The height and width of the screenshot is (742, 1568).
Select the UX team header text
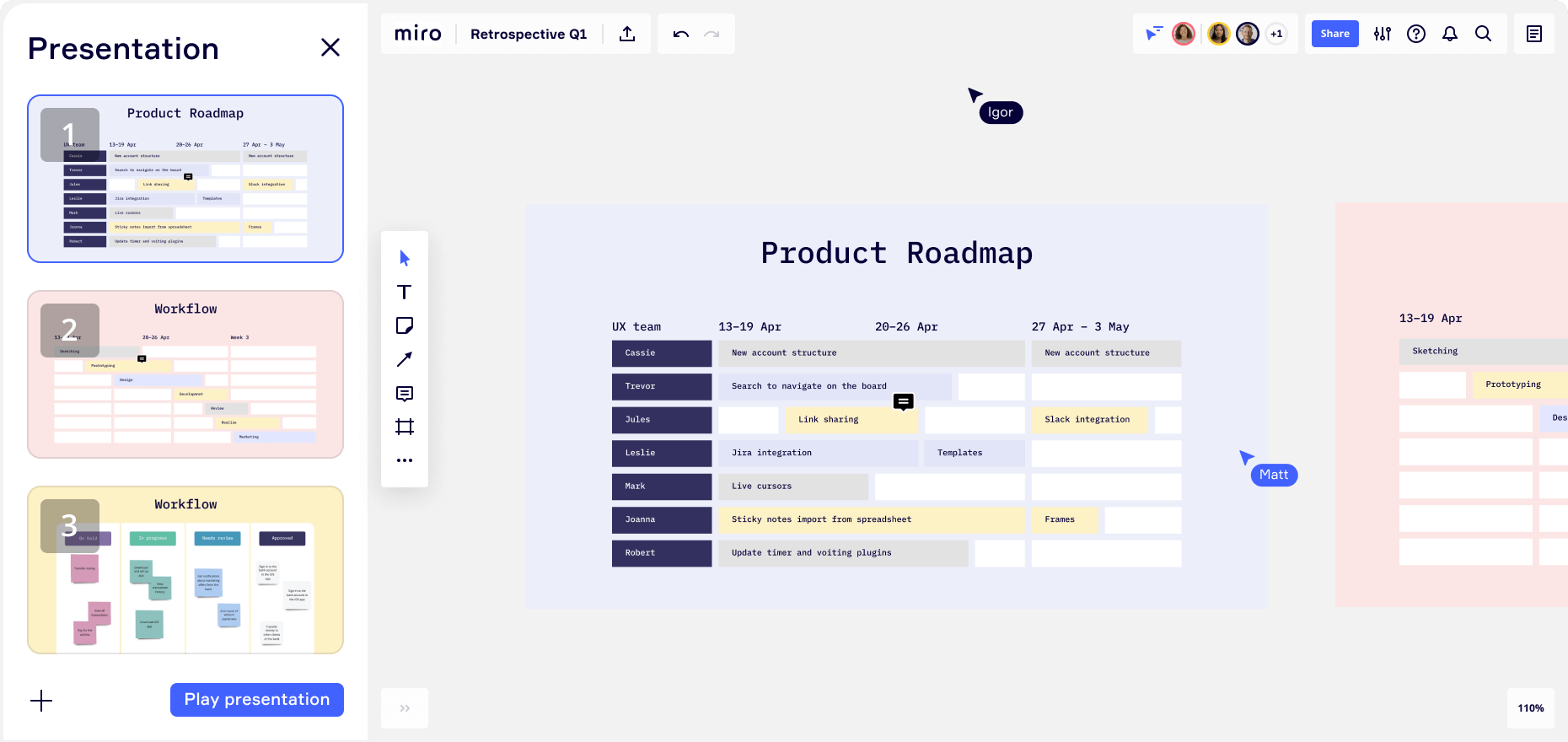(x=636, y=326)
